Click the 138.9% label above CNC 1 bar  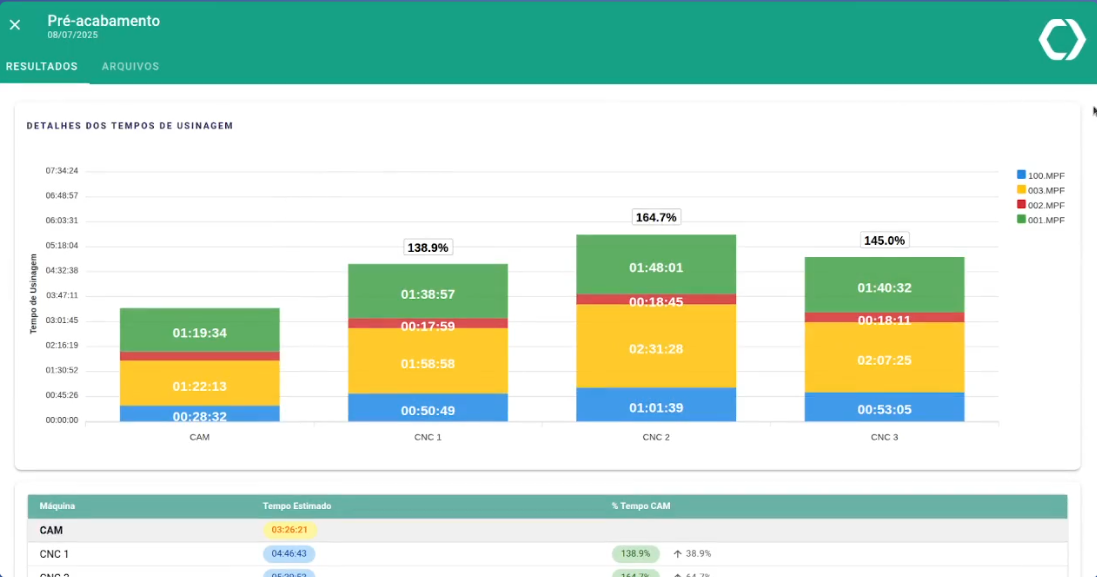click(428, 247)
